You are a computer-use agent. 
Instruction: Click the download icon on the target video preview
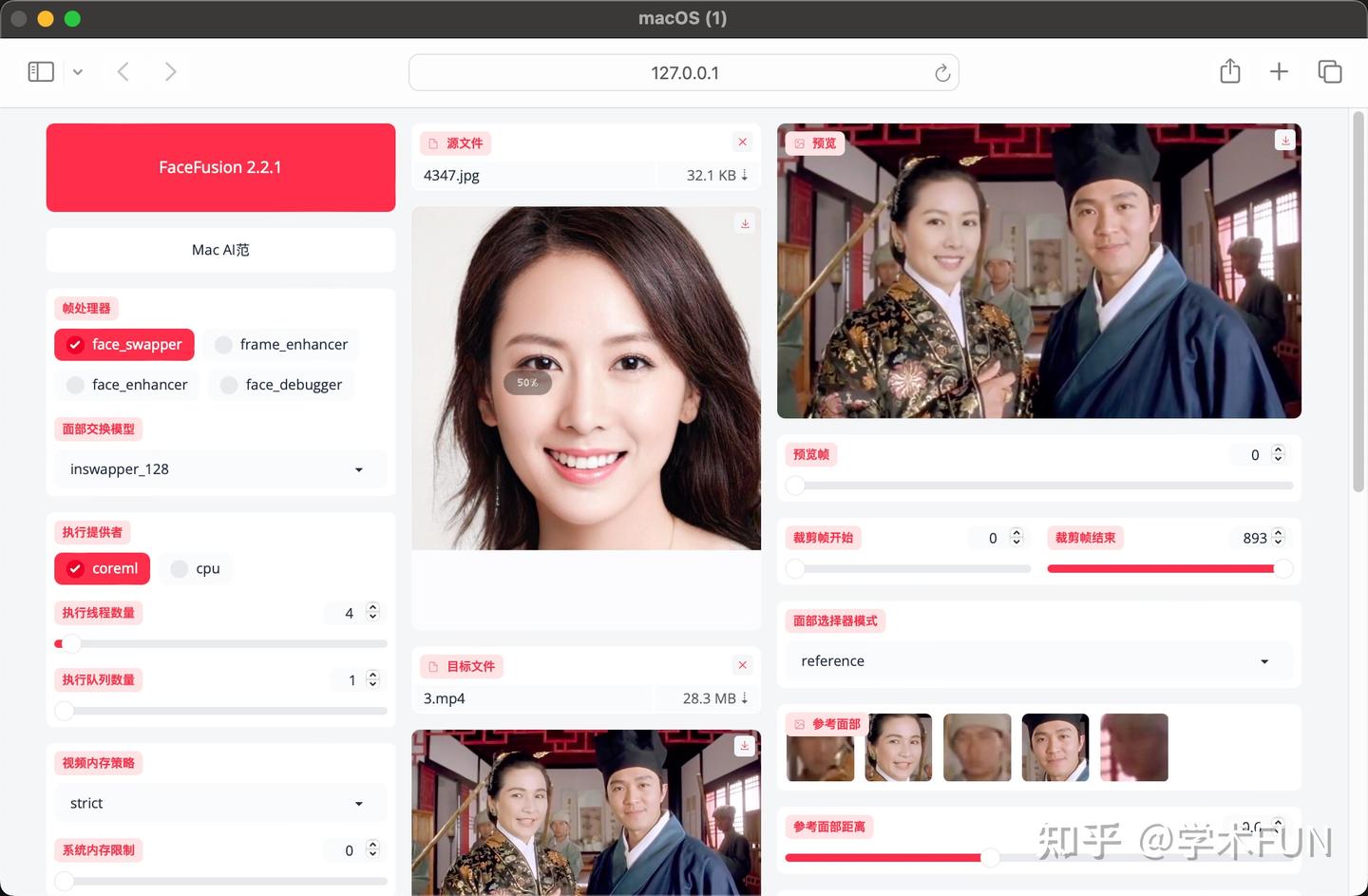pyautogui.click(x=745, y=746)
